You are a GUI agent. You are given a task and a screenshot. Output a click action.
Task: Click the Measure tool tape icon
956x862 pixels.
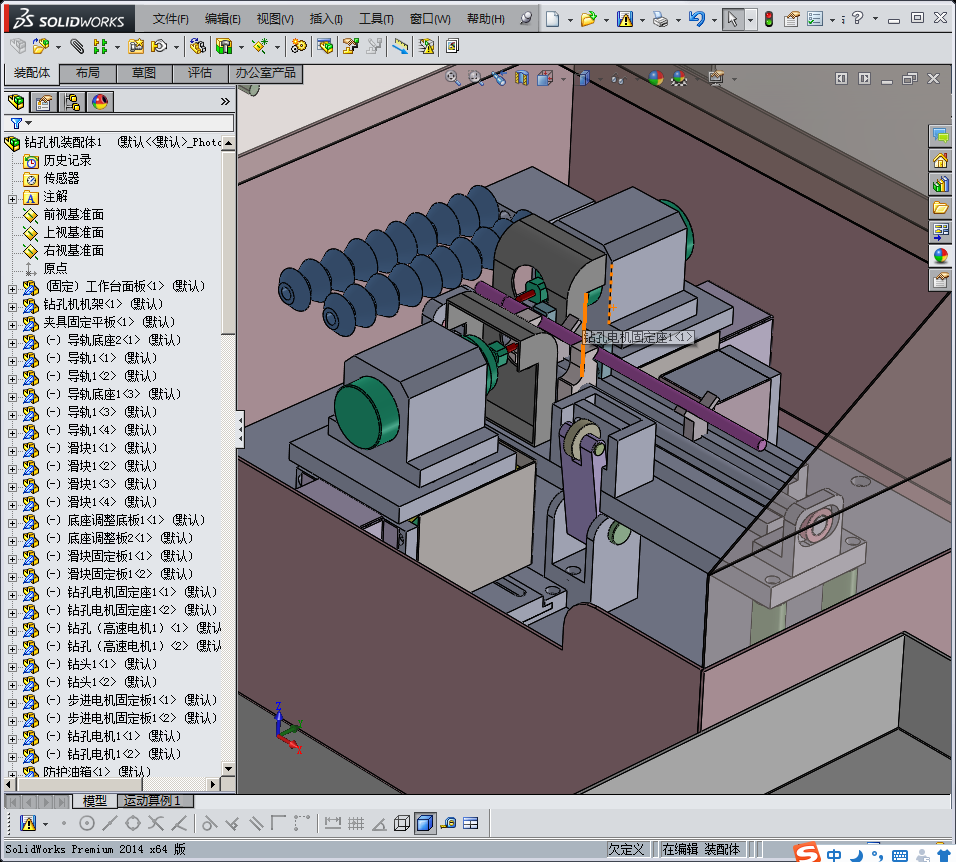click(448, 824)
